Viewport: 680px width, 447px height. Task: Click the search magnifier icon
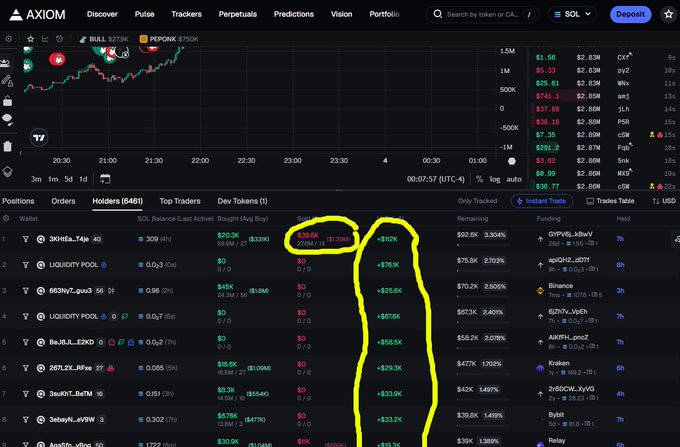438,14
